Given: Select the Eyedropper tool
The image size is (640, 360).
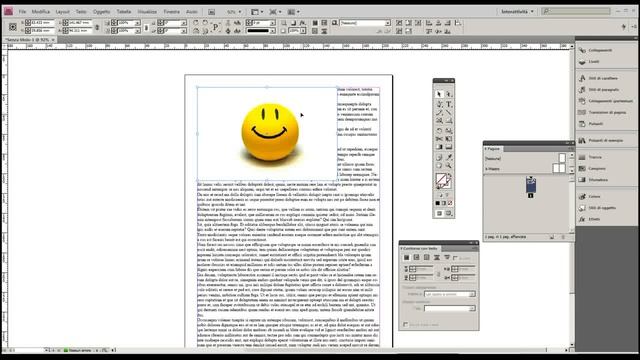Looking at the screenshot, I should [449, 157].
